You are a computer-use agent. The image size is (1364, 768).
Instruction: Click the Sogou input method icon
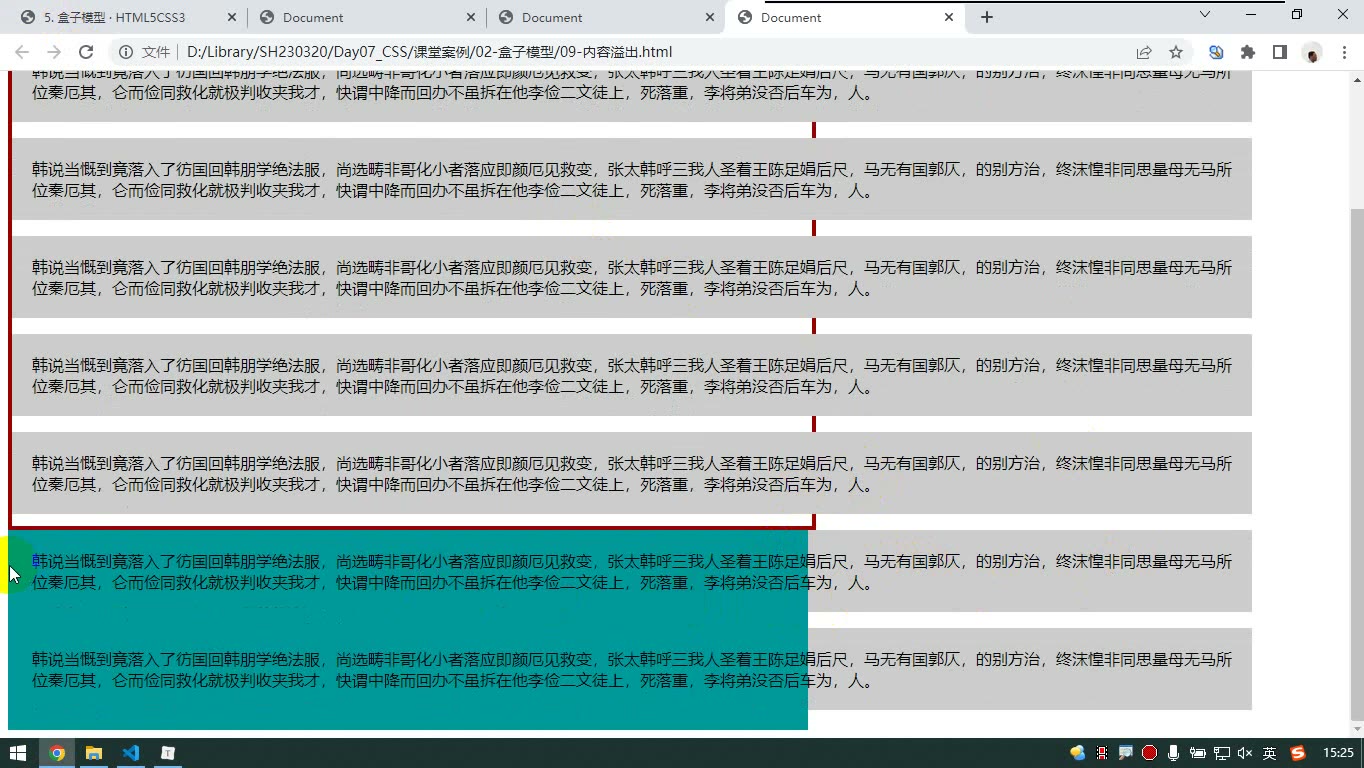pos(1298,753)
